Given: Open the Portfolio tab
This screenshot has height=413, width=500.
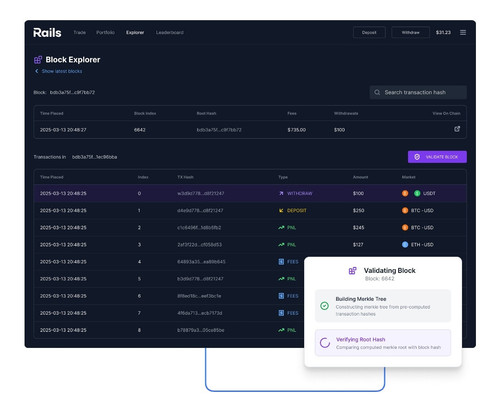Looking at the screenshot, I should click(105, 32).
